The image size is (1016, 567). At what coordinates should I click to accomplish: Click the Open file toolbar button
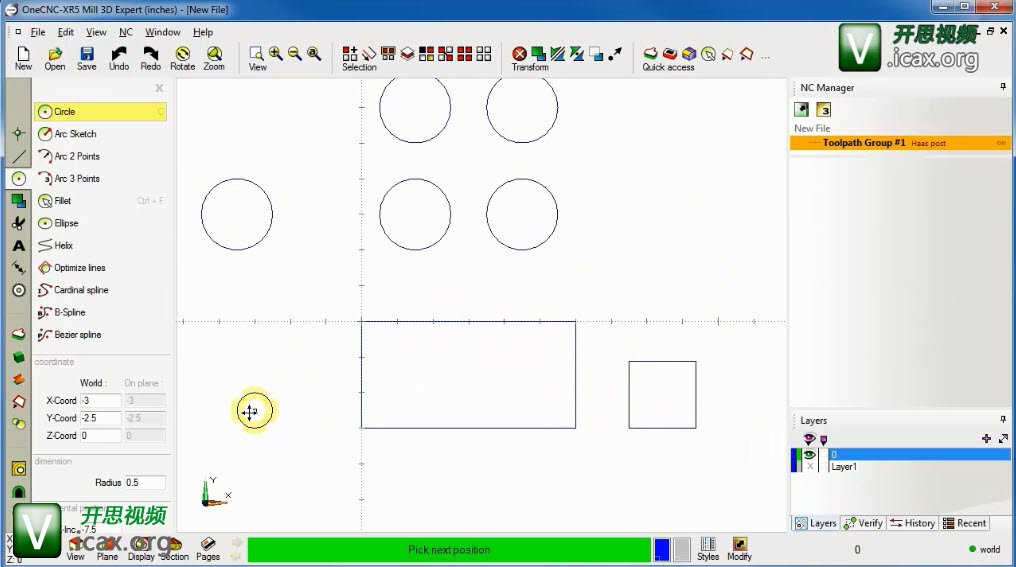pos(55,58)
